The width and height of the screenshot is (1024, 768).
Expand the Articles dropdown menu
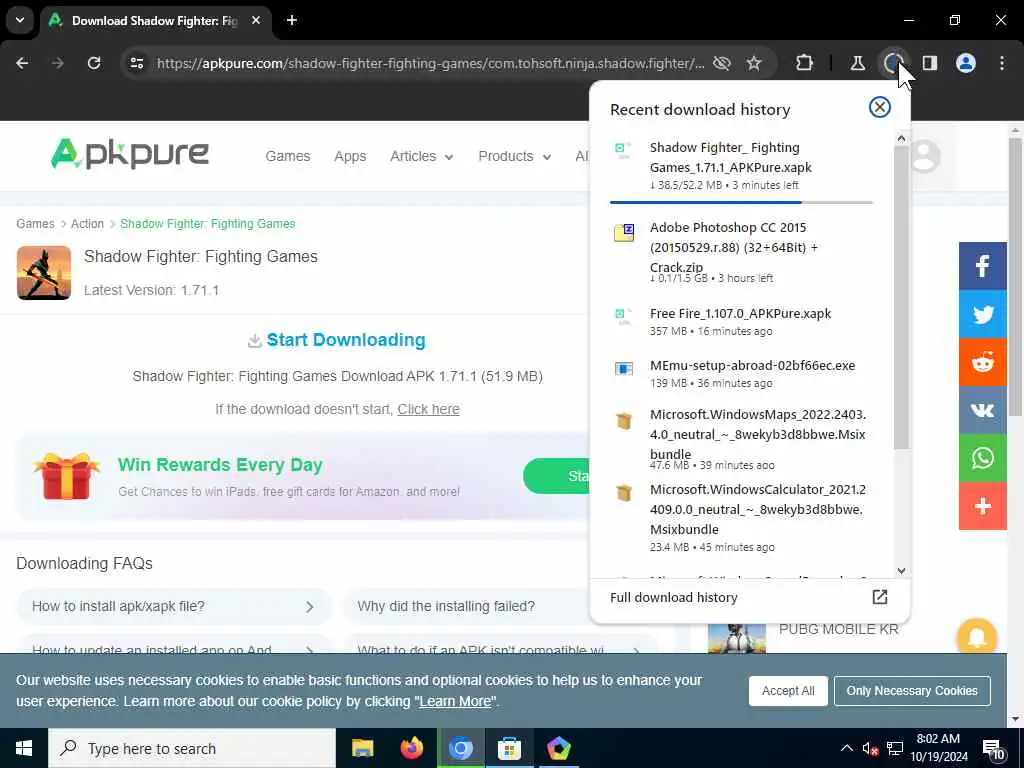coord(421,156)
